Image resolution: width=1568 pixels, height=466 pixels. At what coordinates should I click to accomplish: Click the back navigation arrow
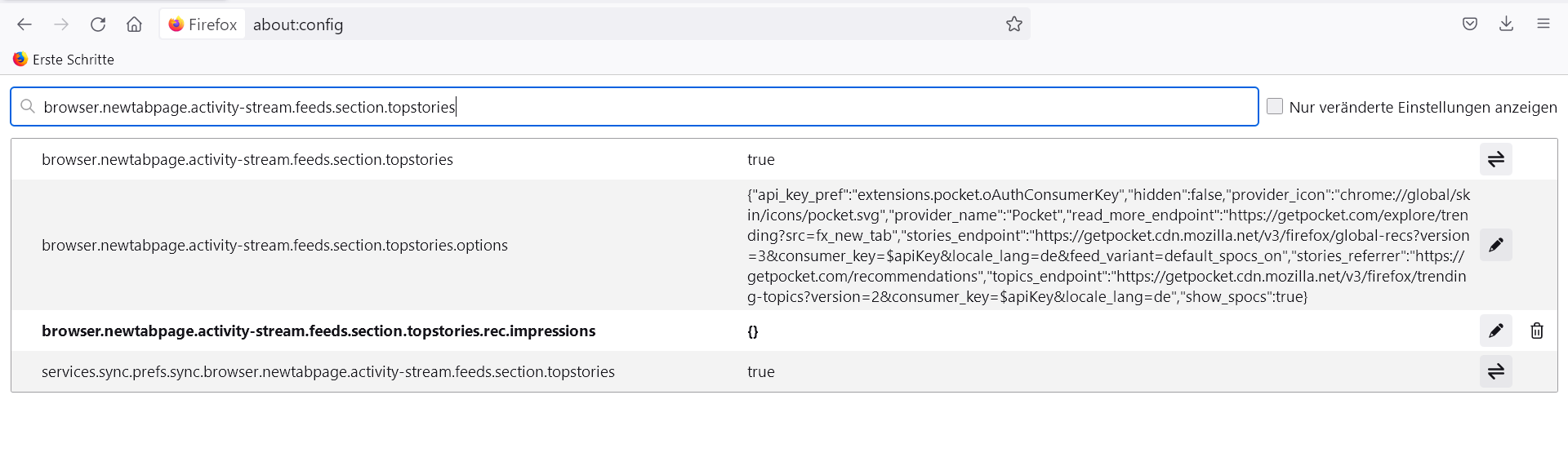click(x=24, y=24)
